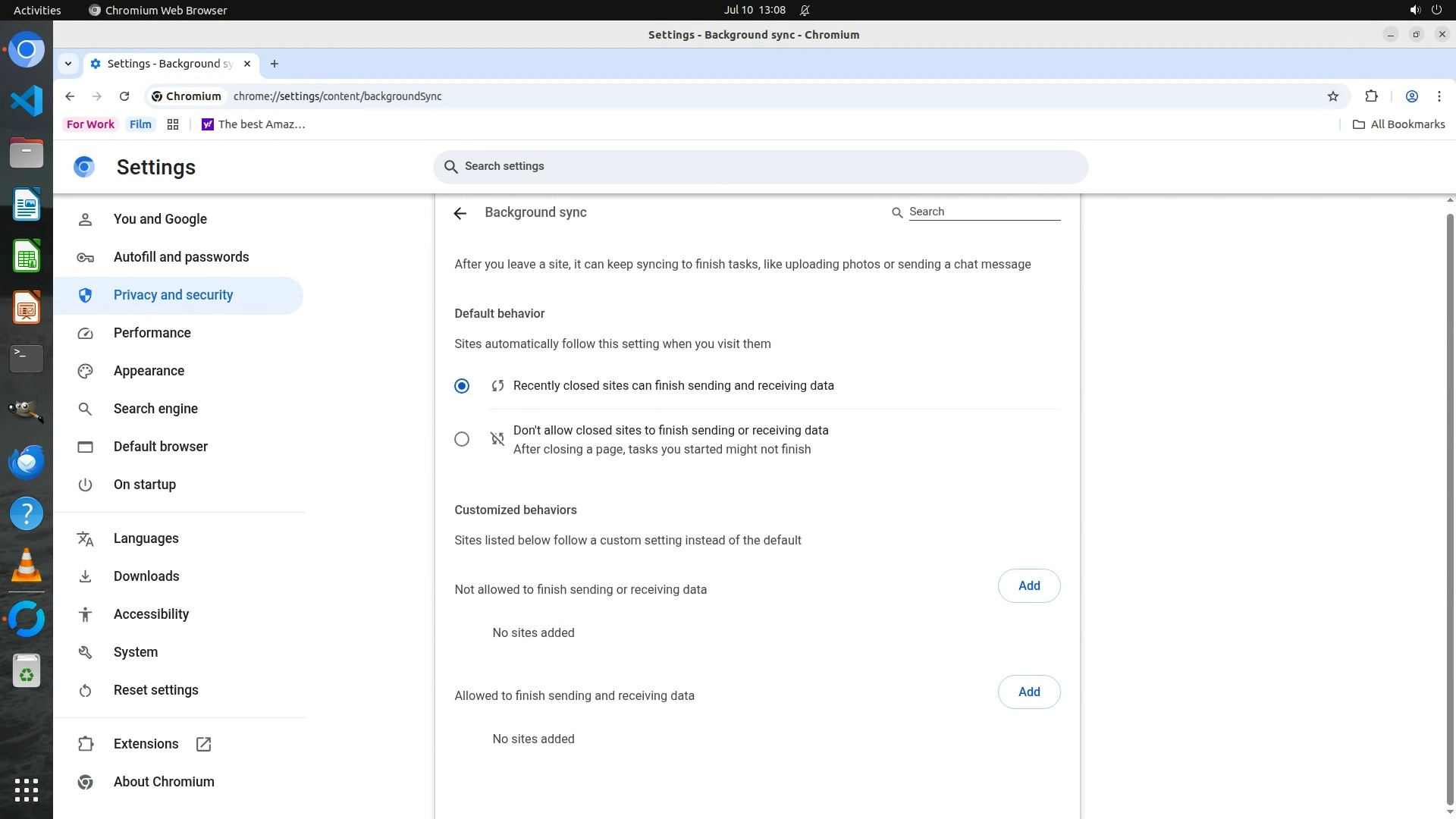Go back using the Background sync arrow
Viewport: 1456px width, 819px height.
(460, 213)
